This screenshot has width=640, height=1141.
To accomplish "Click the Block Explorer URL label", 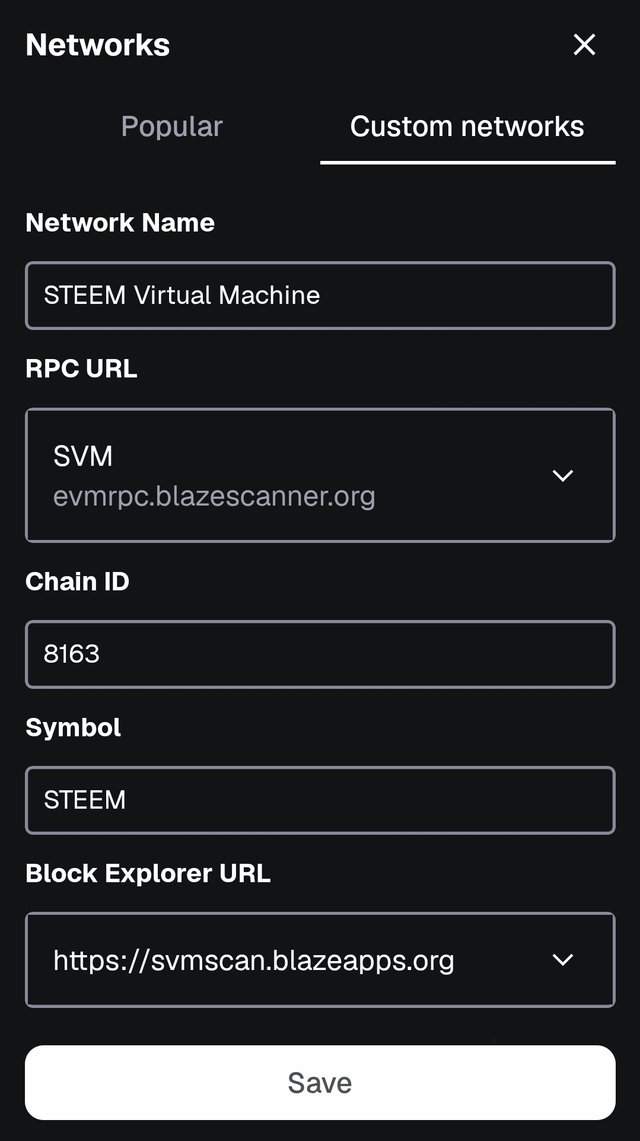I will tap(148, 873).
